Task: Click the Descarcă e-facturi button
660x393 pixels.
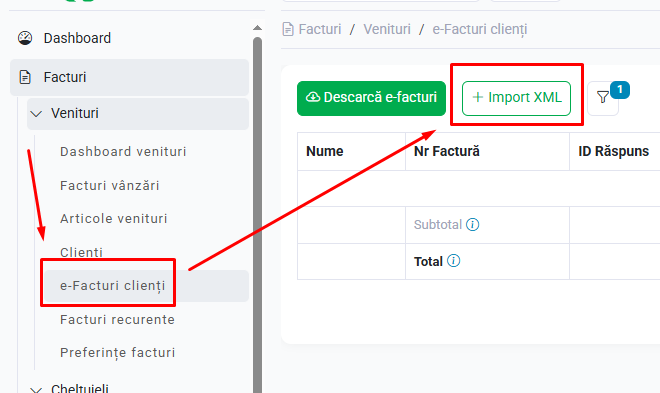Action: pos(371,98)
